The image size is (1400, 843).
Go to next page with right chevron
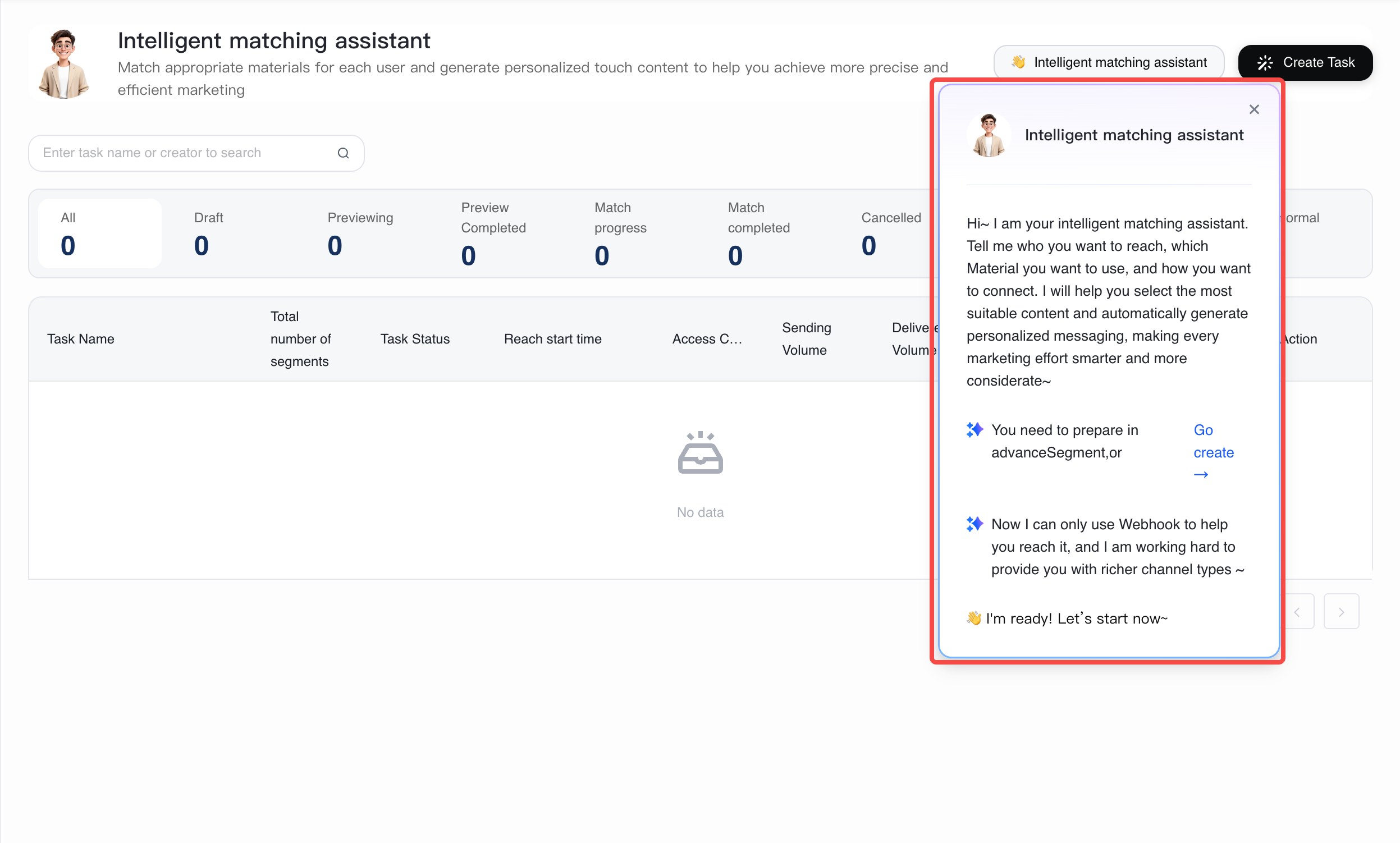point(1341,611)
